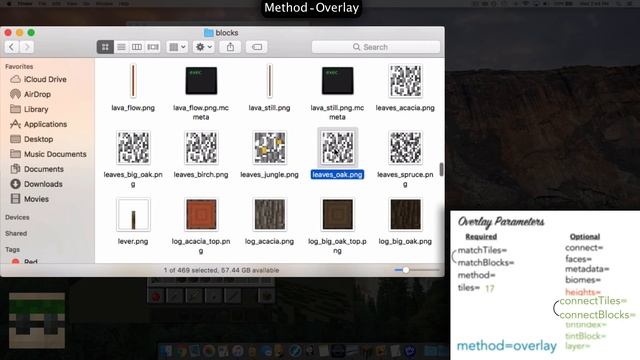Open Documents in the sidebar
640x360 pixels.
[x=44, y=169]
